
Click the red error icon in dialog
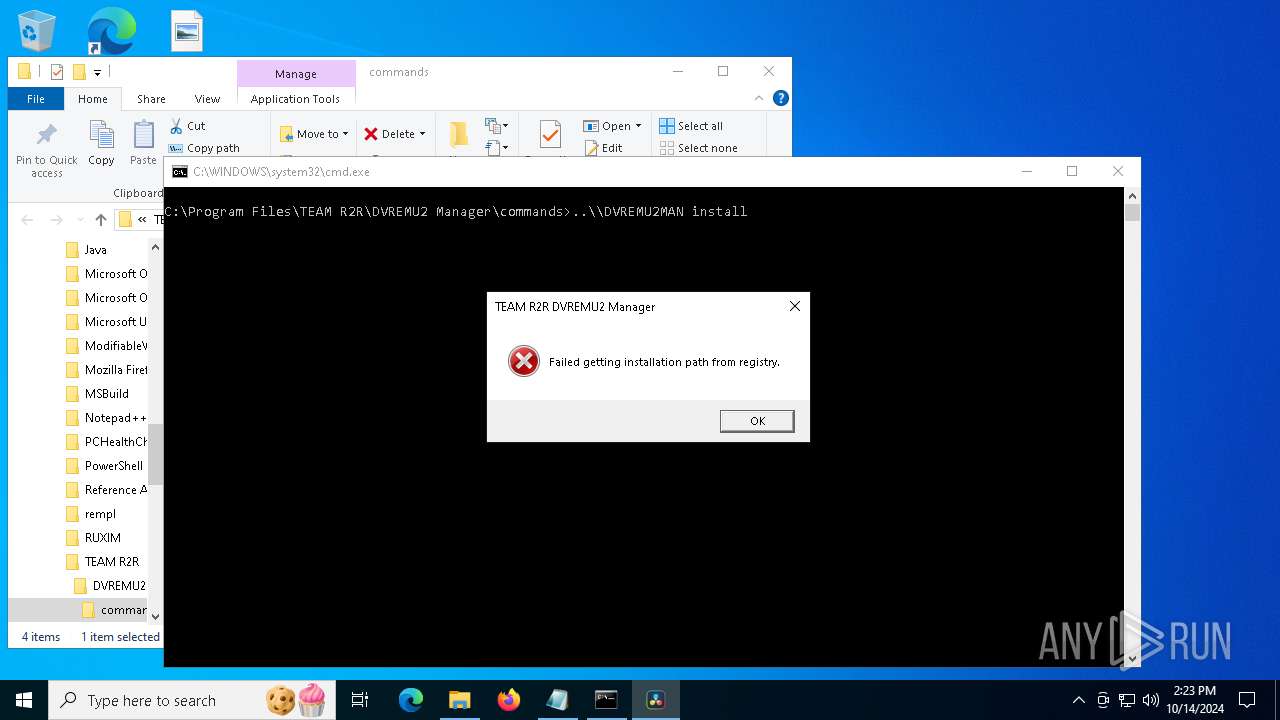[x=523, y=361]
